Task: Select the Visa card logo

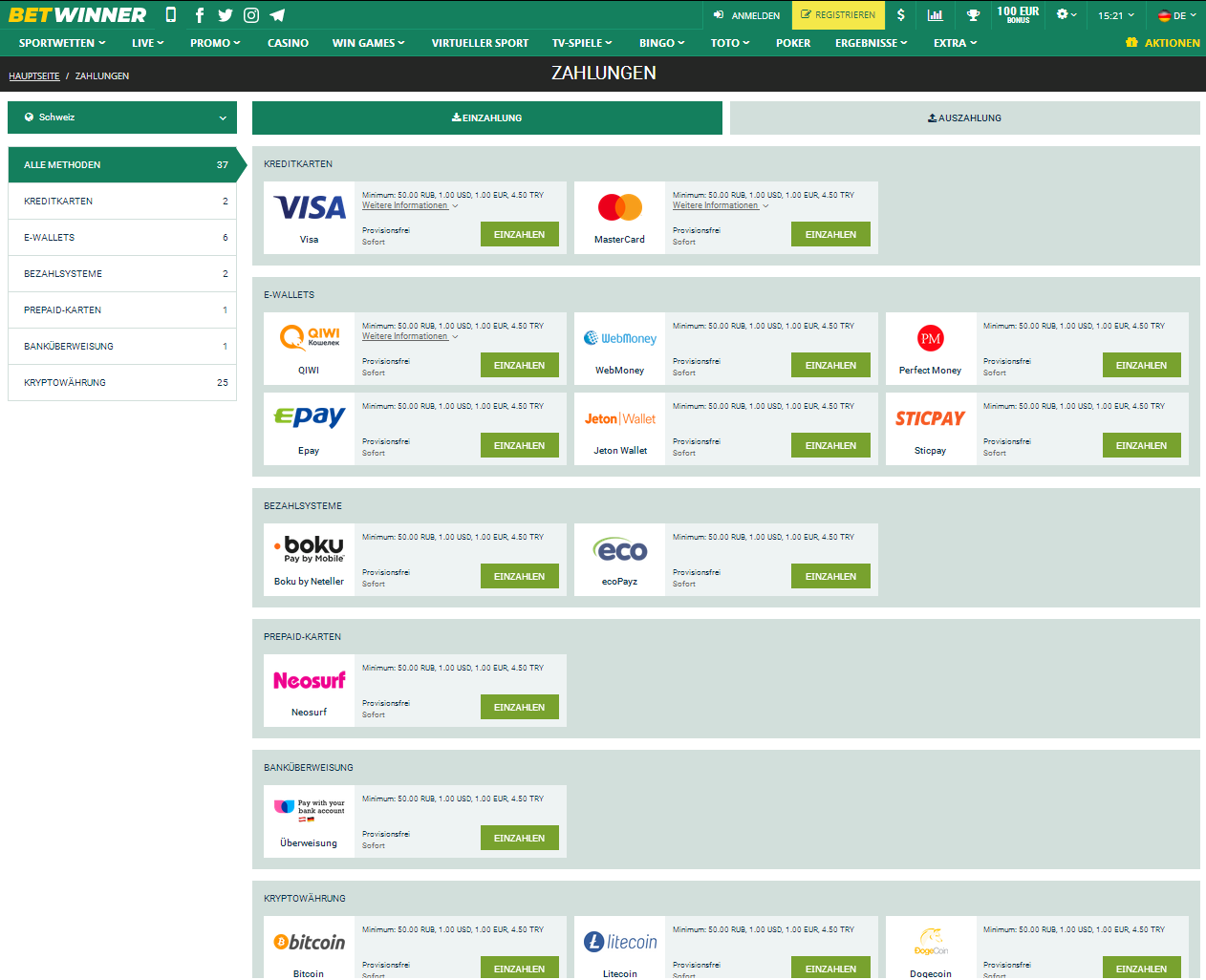Action: (310, 207)
